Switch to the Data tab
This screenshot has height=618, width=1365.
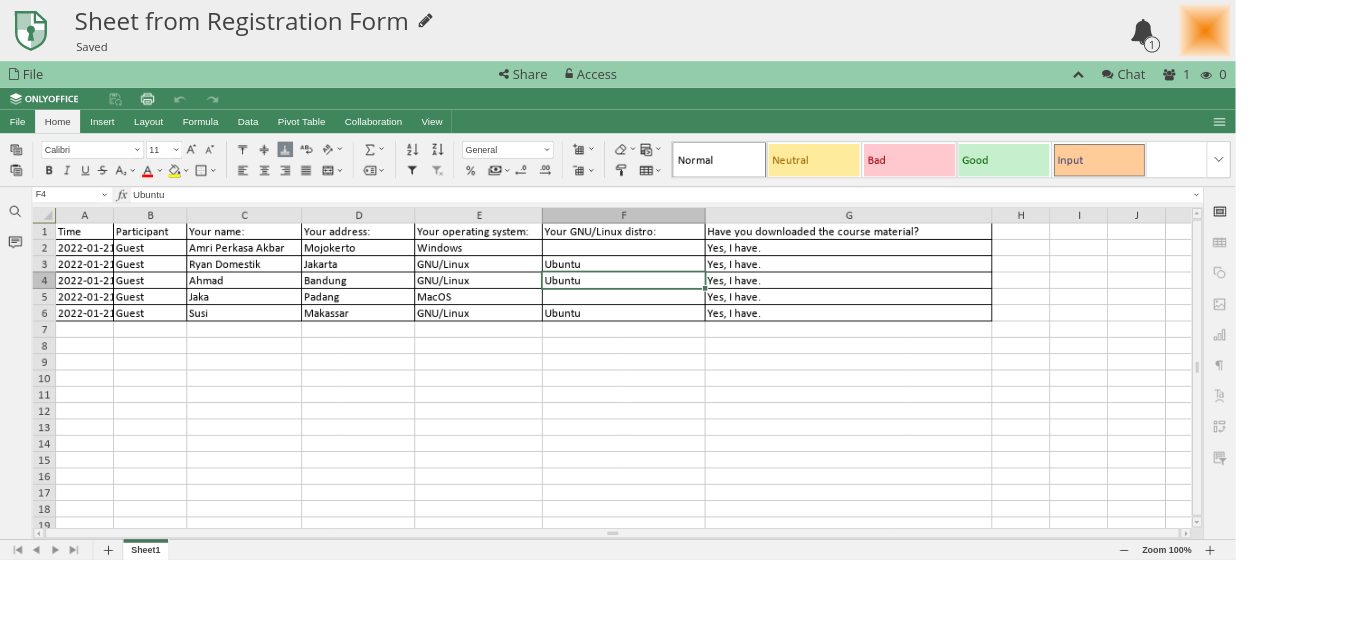click(x=248, y=122)
